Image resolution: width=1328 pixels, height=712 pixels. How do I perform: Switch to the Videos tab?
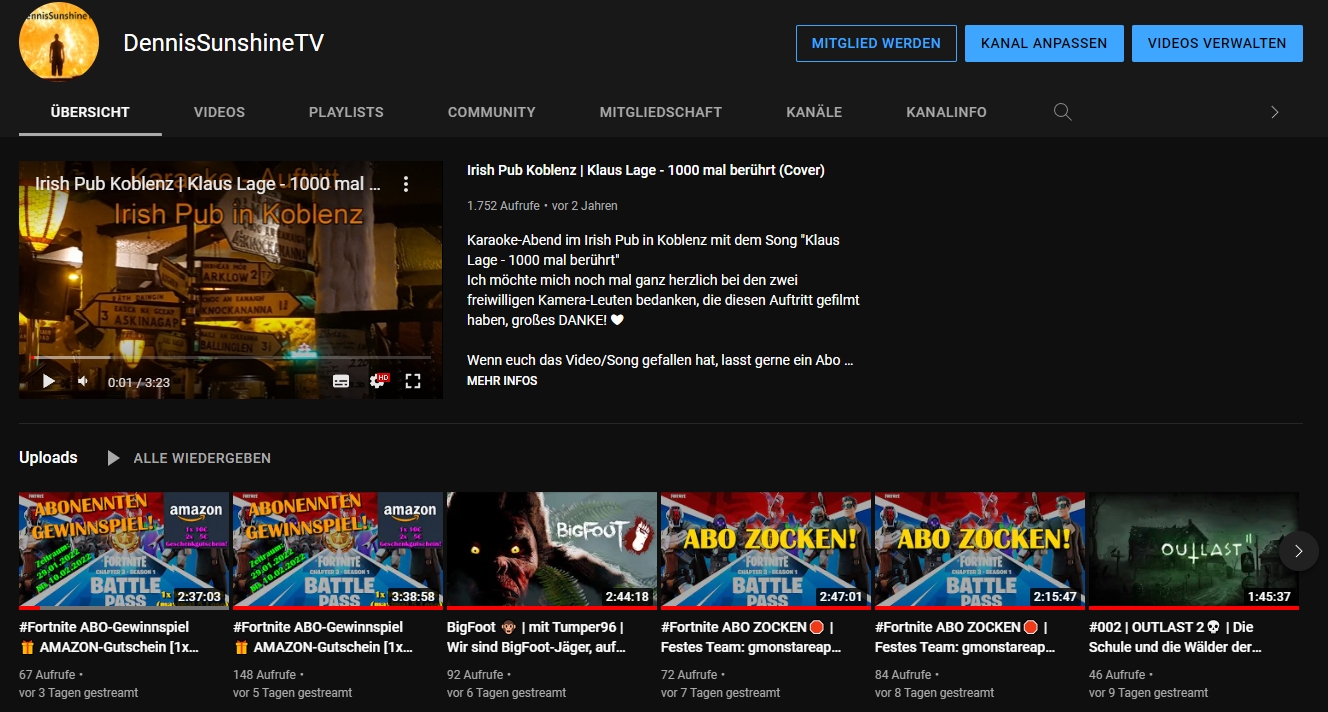(x=219, y=112)
